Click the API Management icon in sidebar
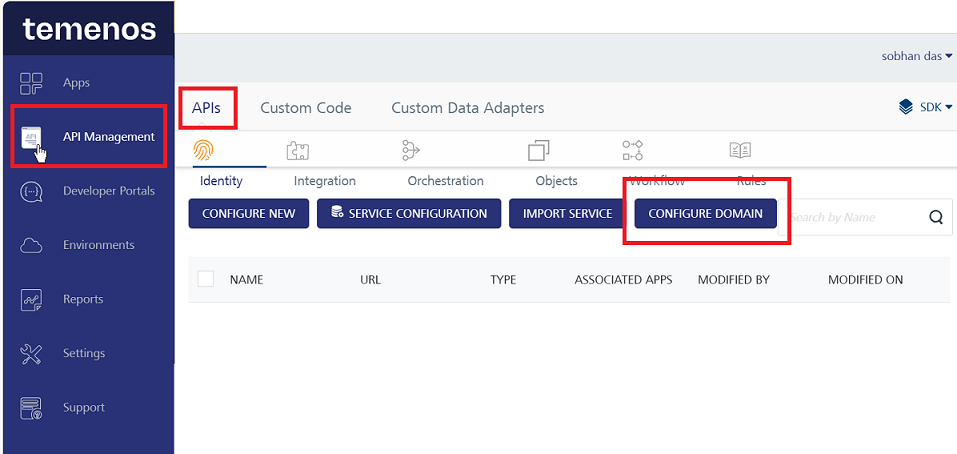This screenshot has height=454, width=957. click(31, 137)
